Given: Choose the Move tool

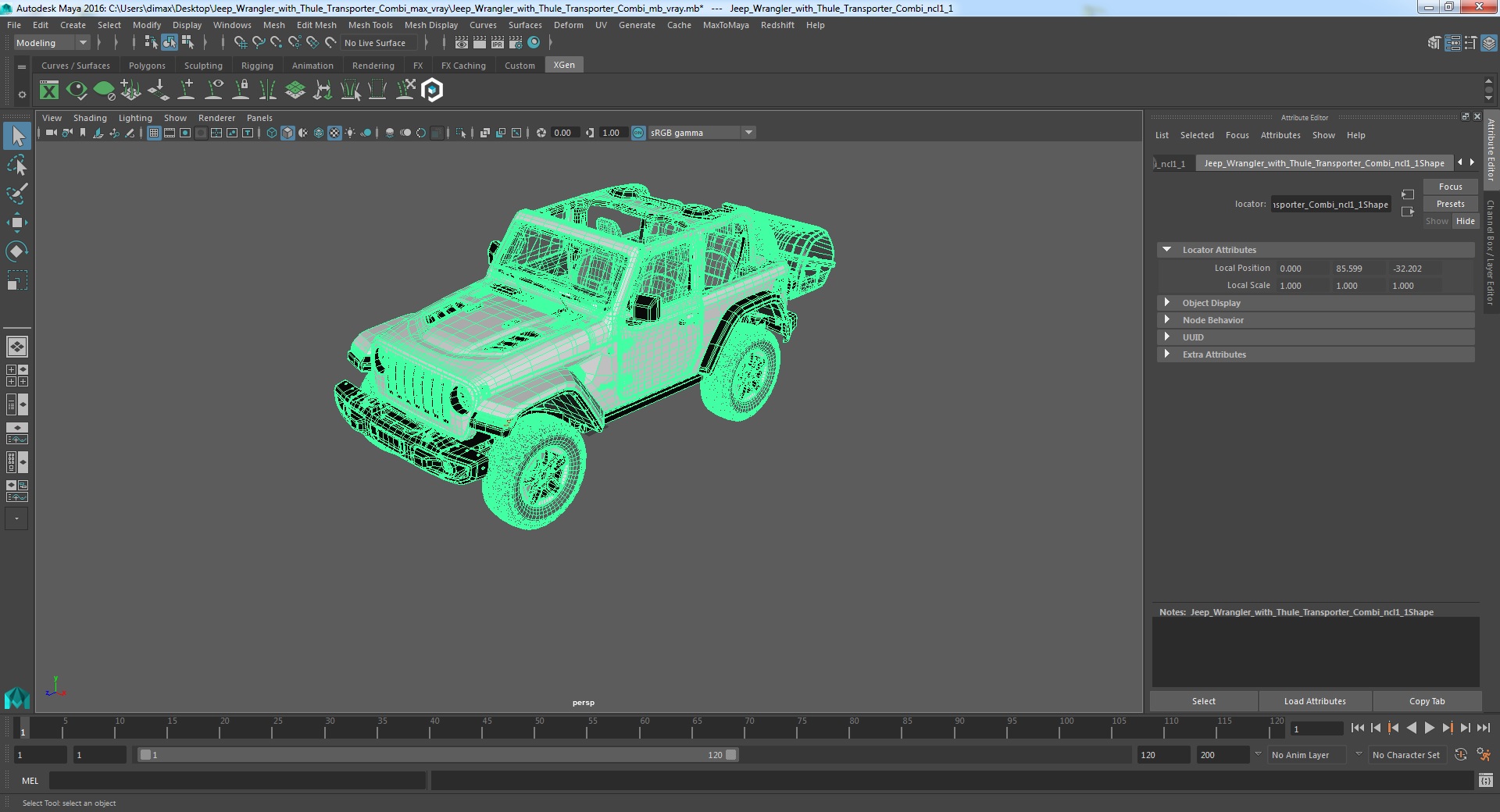Looking at the screenshot, I should [17, 223].
